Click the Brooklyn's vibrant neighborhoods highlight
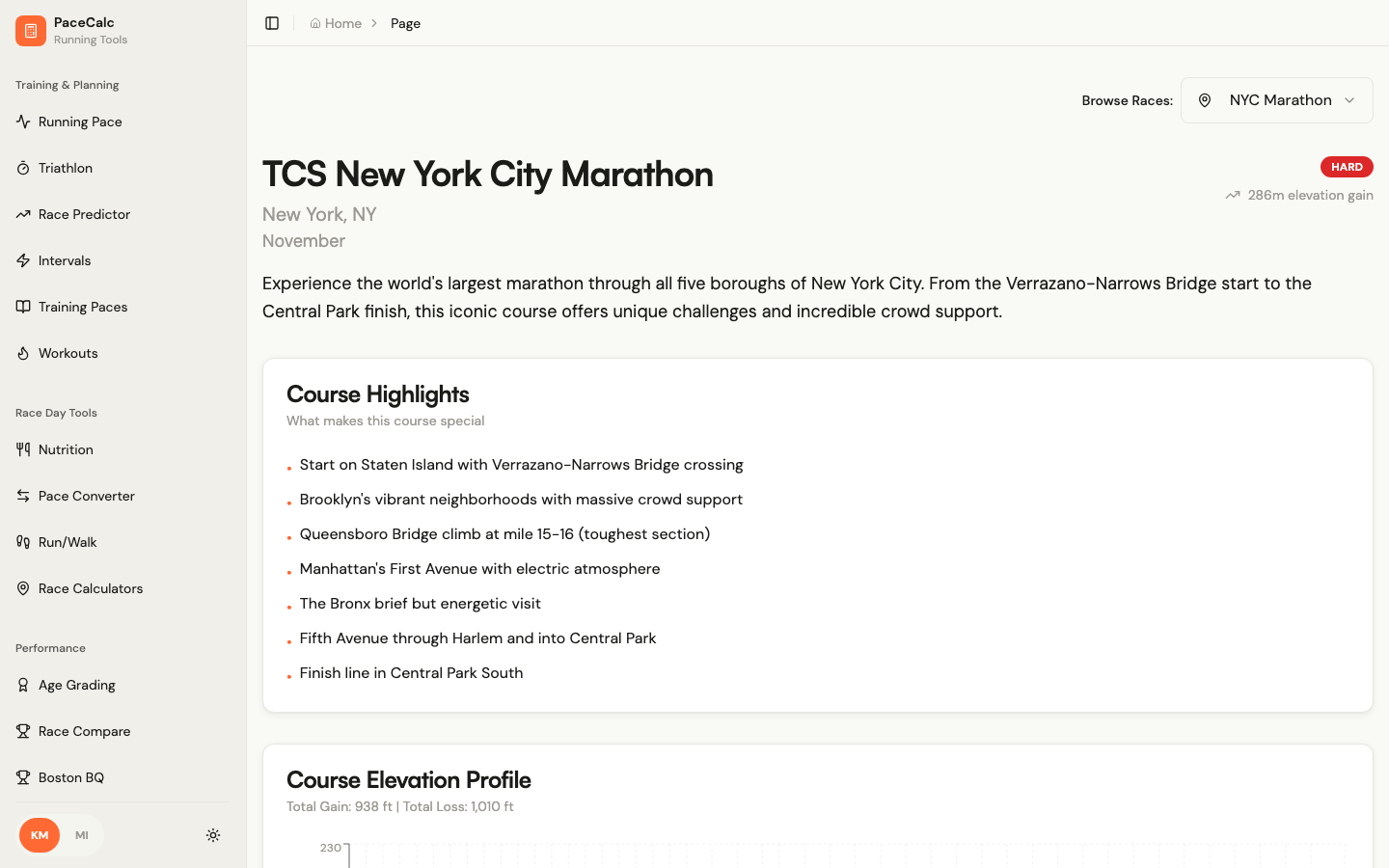Image resolution: width=1389 pixels, height=868 pixels. 521,500
